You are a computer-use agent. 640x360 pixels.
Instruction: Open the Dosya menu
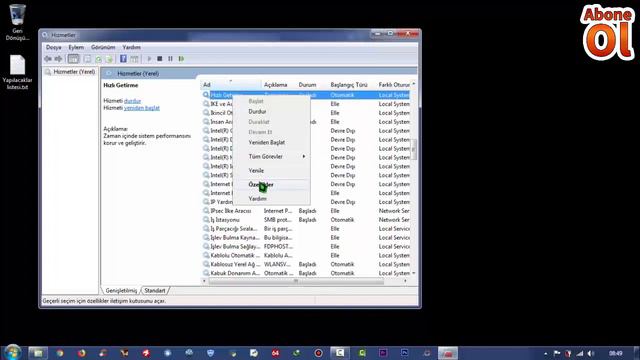53,47
